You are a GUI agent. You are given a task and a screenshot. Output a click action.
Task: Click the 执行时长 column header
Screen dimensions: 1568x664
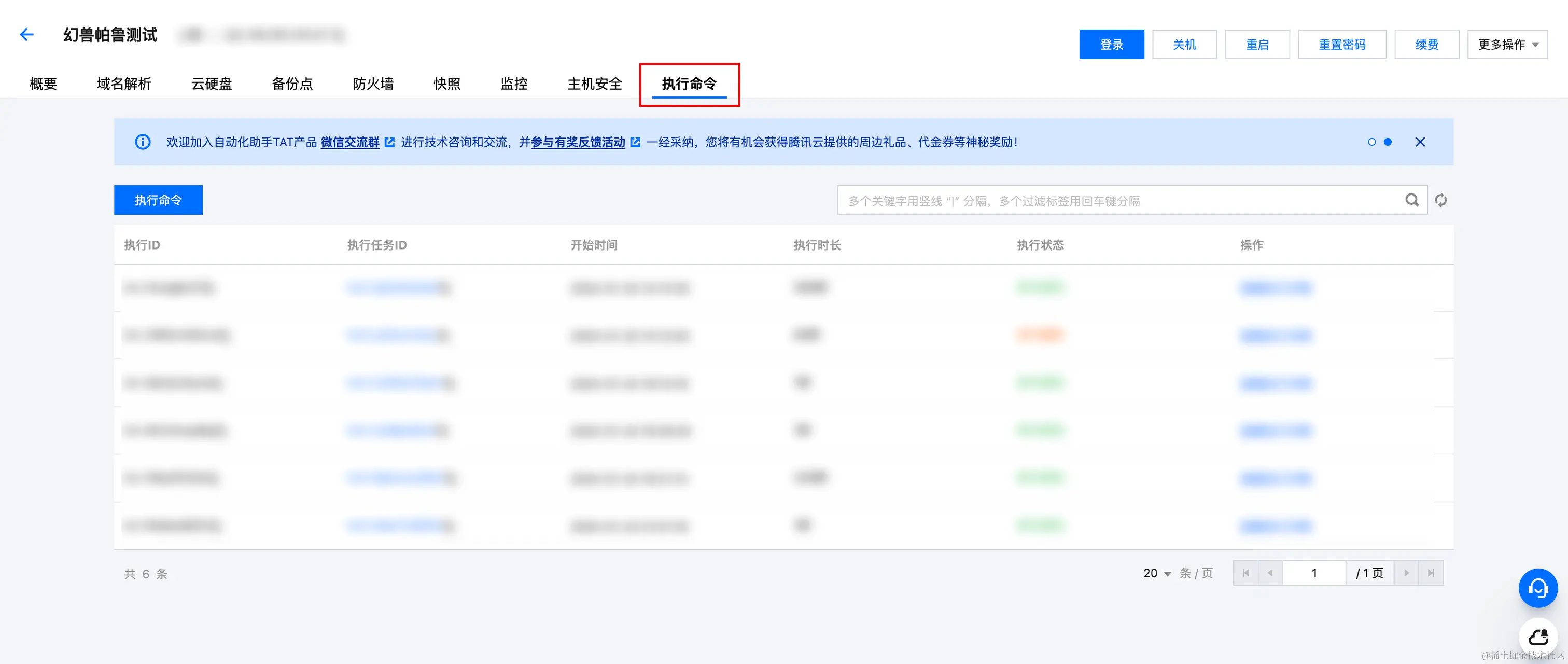point(817,245)
